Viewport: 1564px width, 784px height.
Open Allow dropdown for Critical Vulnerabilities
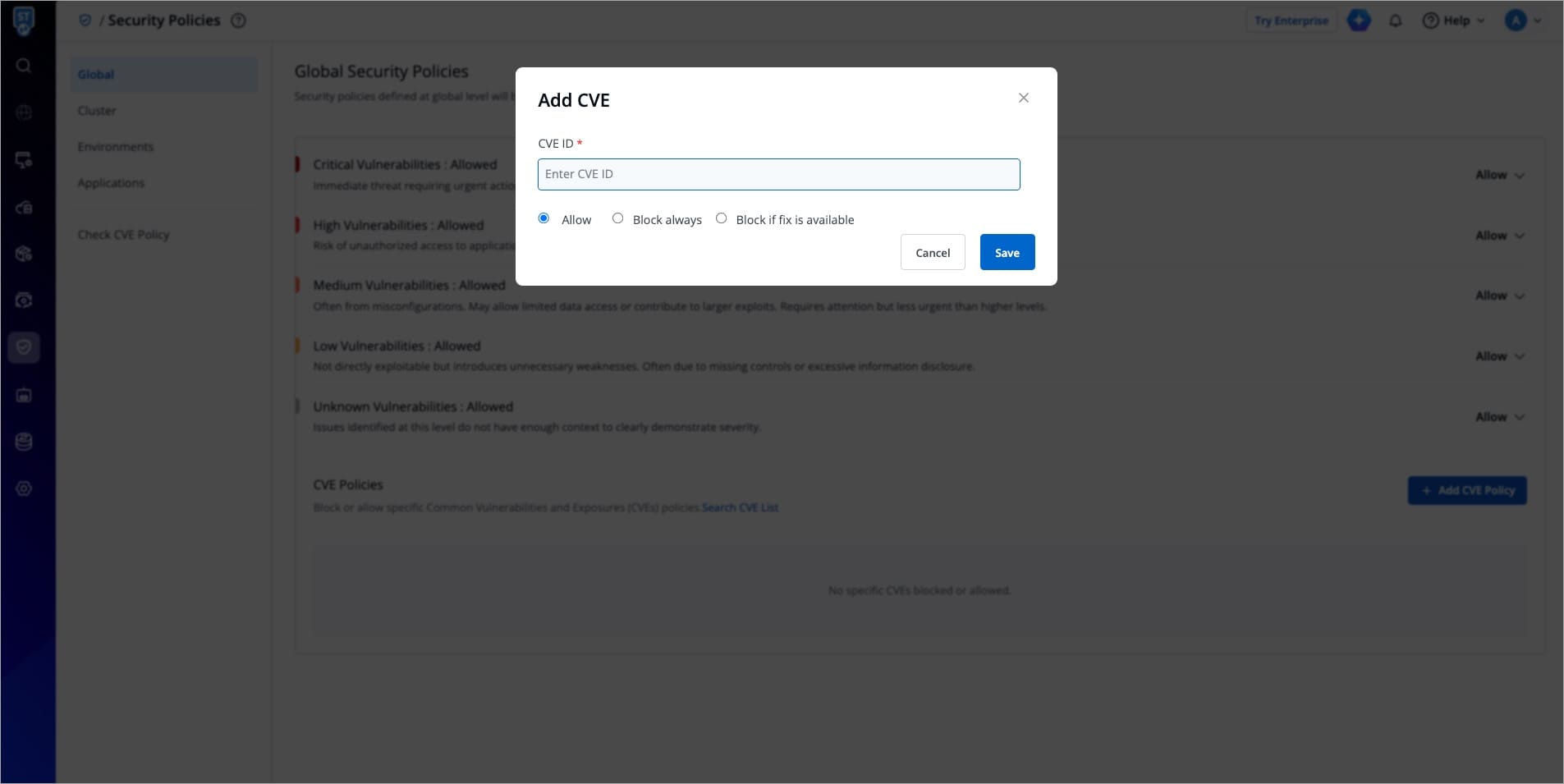click(x=1499, y=175)
